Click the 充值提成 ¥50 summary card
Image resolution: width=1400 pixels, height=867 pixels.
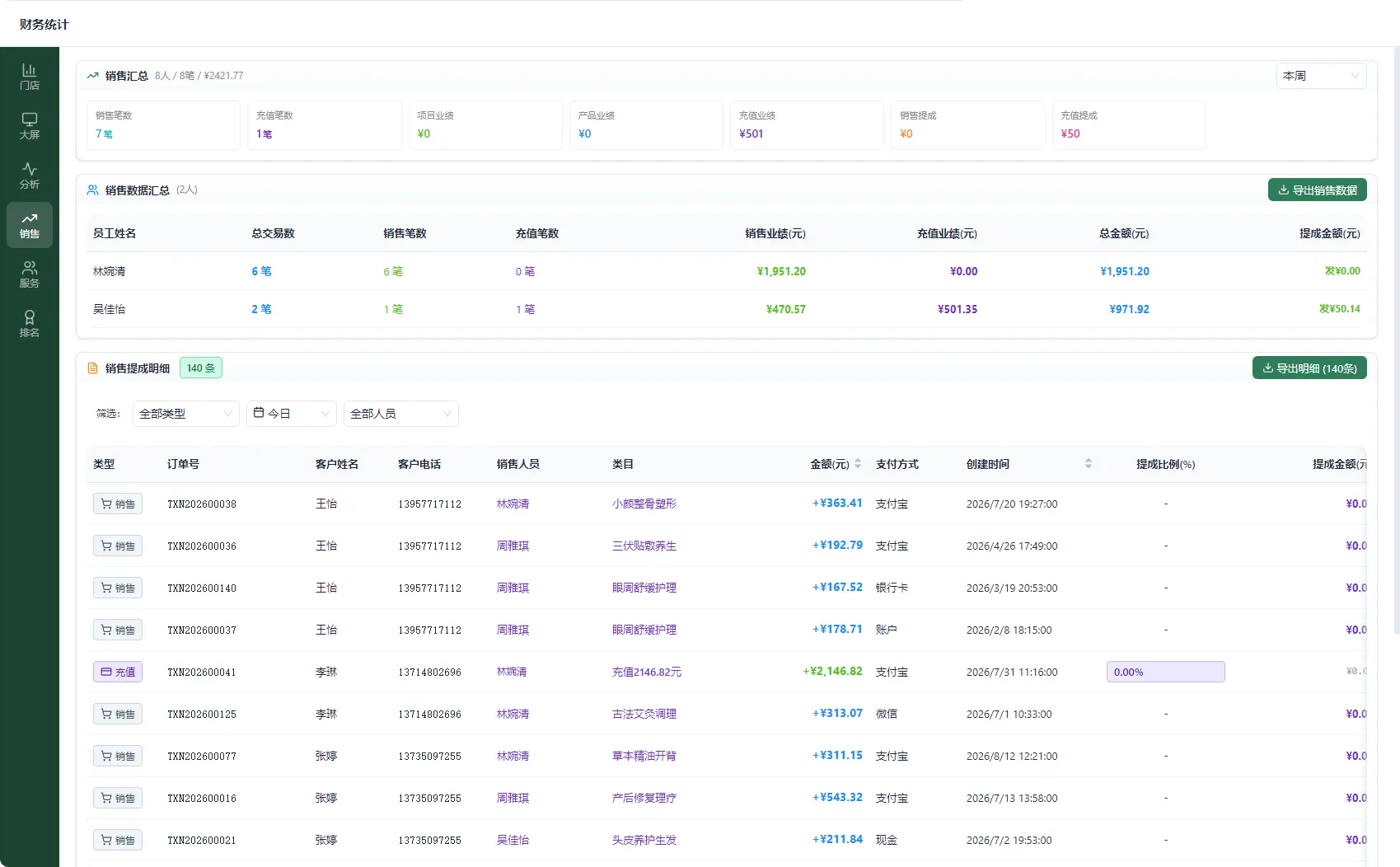tap(1129, 125)
